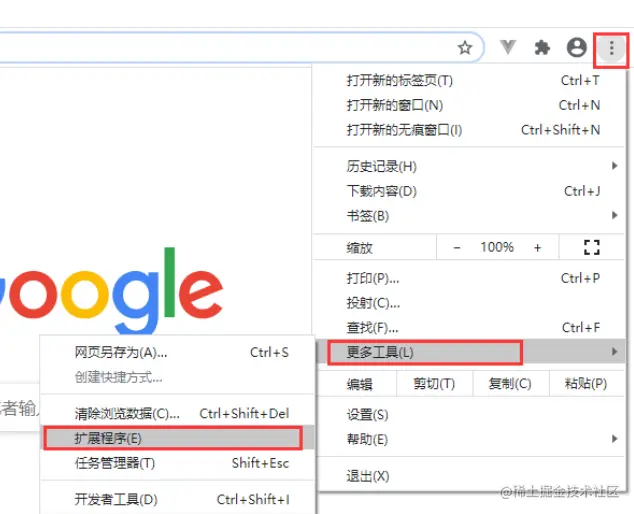Click 复制(C) copy button
The width and height of the screenshot is (634, 514).
(x=510, y=383)
